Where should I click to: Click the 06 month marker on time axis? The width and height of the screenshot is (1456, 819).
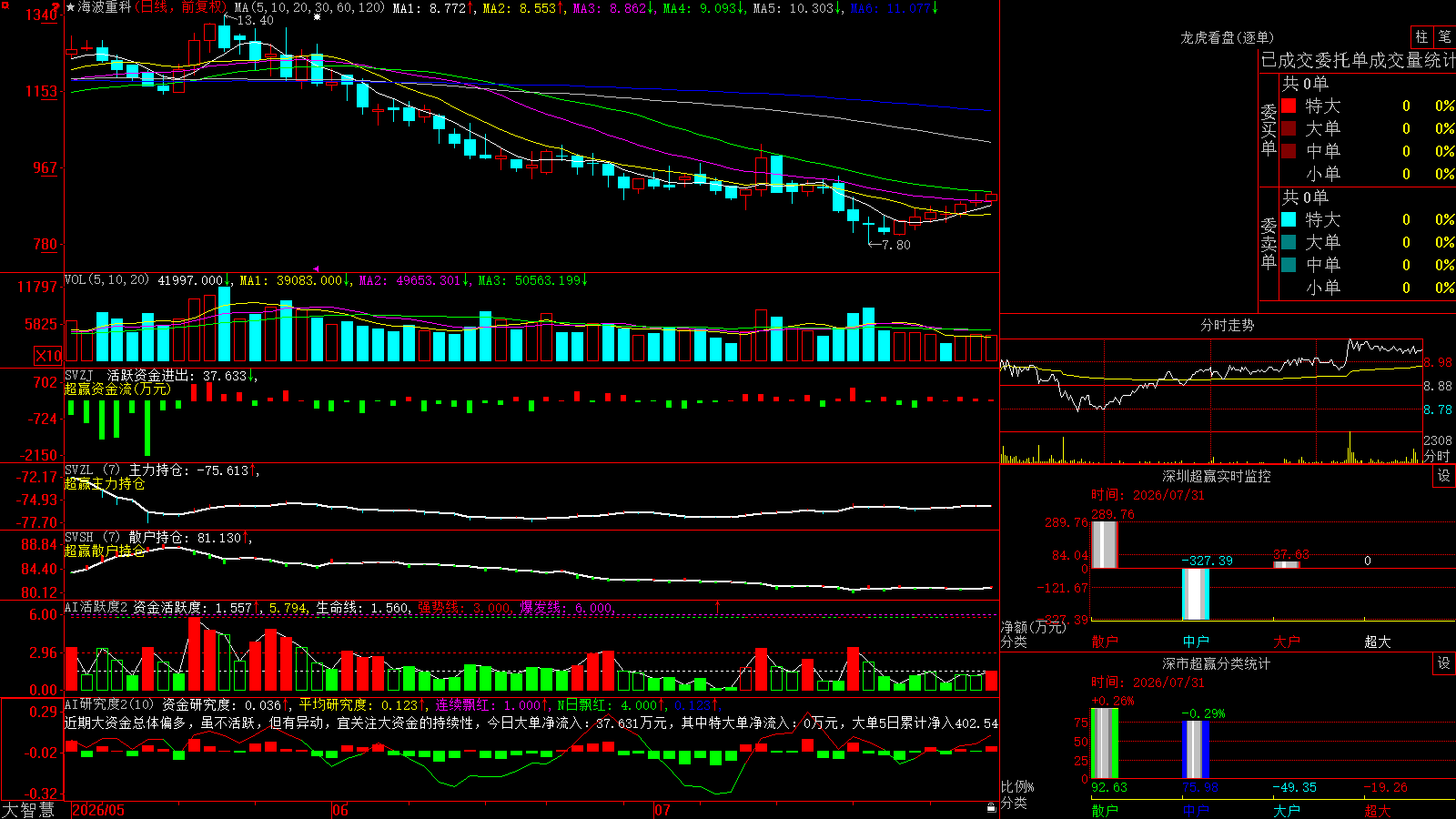point(340,810)
